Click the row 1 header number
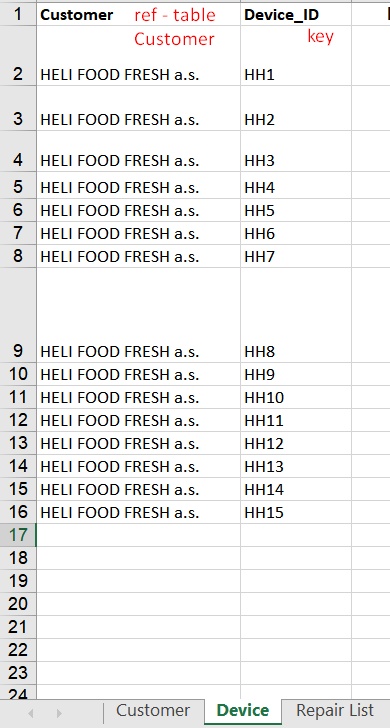Image resolution: width=390 pixels, height=728 pixels. coord(18,15)
